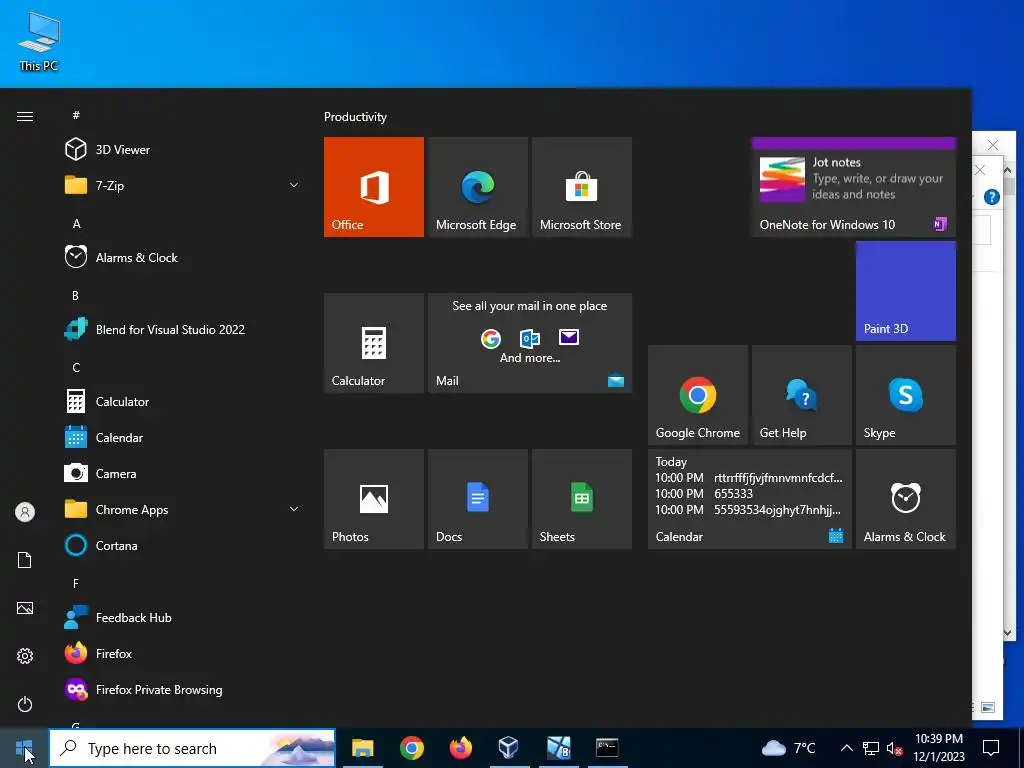
Task: Click the muted volume tray icon
Action: point(894,748)
